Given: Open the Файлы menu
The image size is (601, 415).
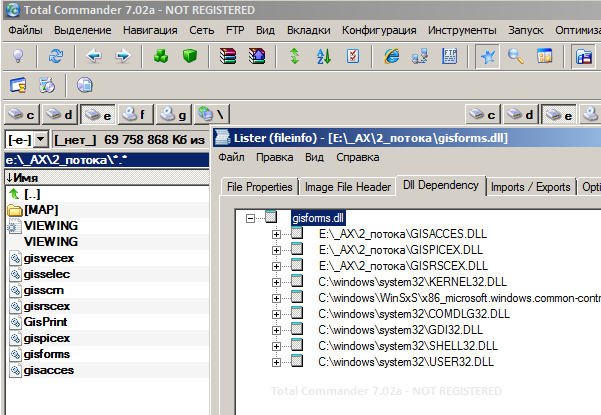Looking at the screenshot, I should (x=25, y=30).
